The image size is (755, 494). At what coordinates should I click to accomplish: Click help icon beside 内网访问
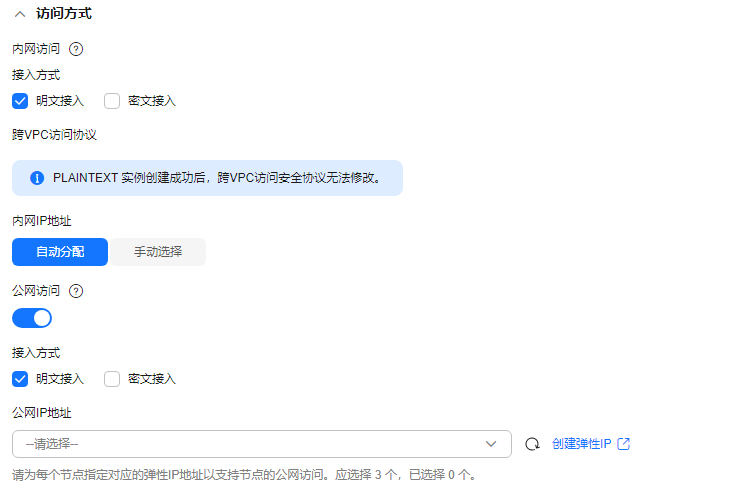(76, 49)
